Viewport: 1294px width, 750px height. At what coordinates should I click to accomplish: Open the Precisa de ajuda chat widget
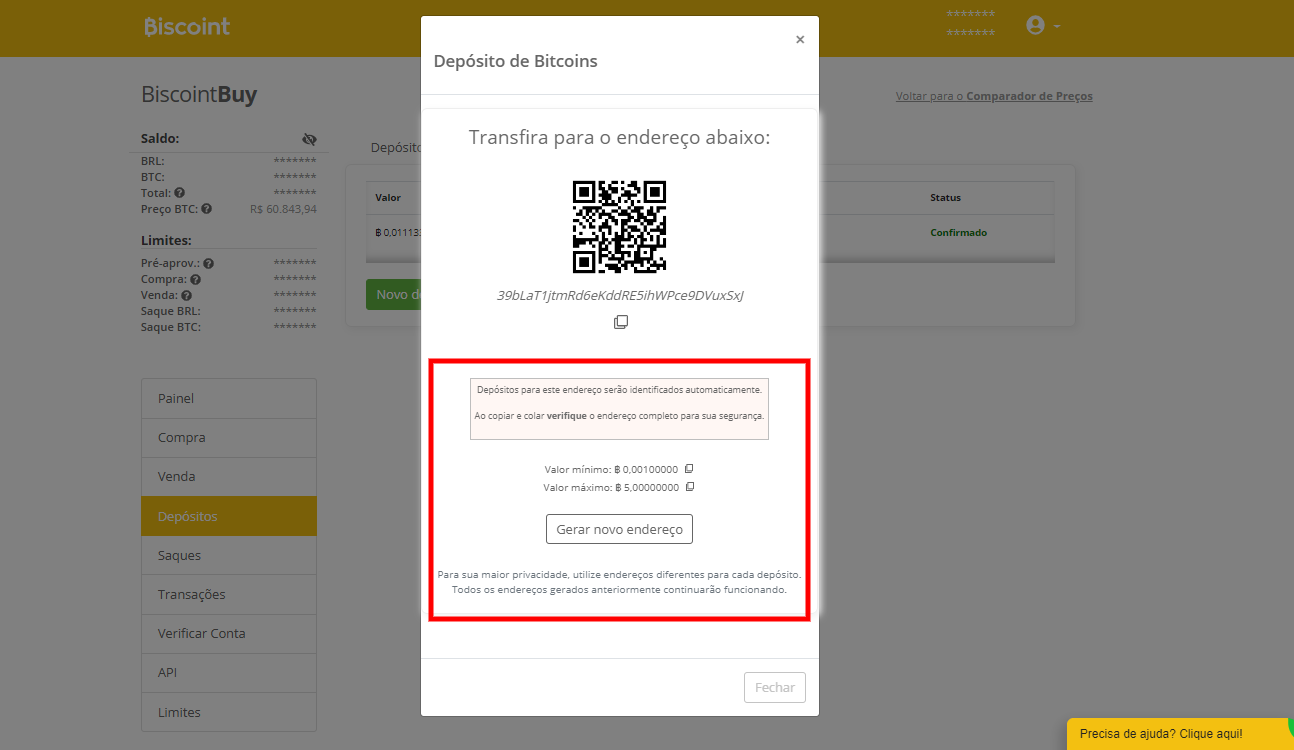[1180, 734]
